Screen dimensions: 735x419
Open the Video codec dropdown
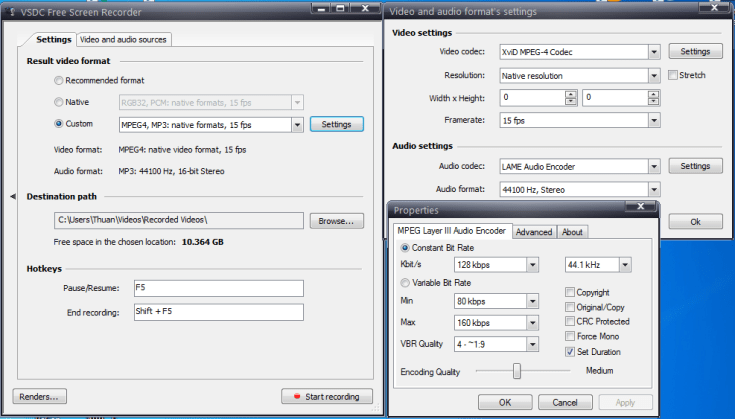(654, 52)
